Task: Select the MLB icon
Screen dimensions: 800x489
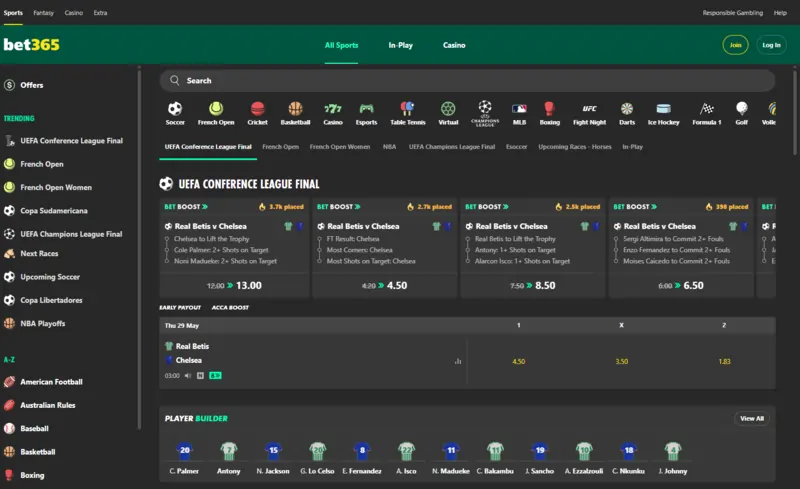Action: pyautogui.click(x=519, y=109)
